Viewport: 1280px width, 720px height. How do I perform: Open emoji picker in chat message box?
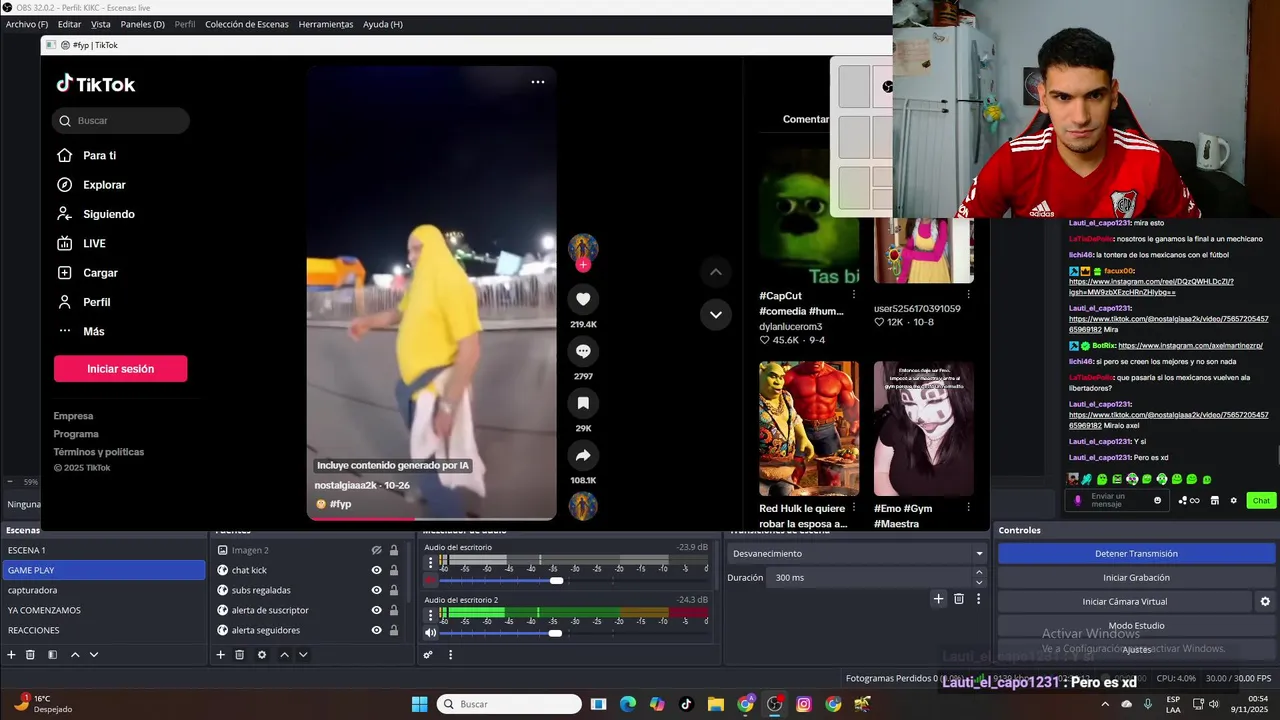pos(1158,500)
